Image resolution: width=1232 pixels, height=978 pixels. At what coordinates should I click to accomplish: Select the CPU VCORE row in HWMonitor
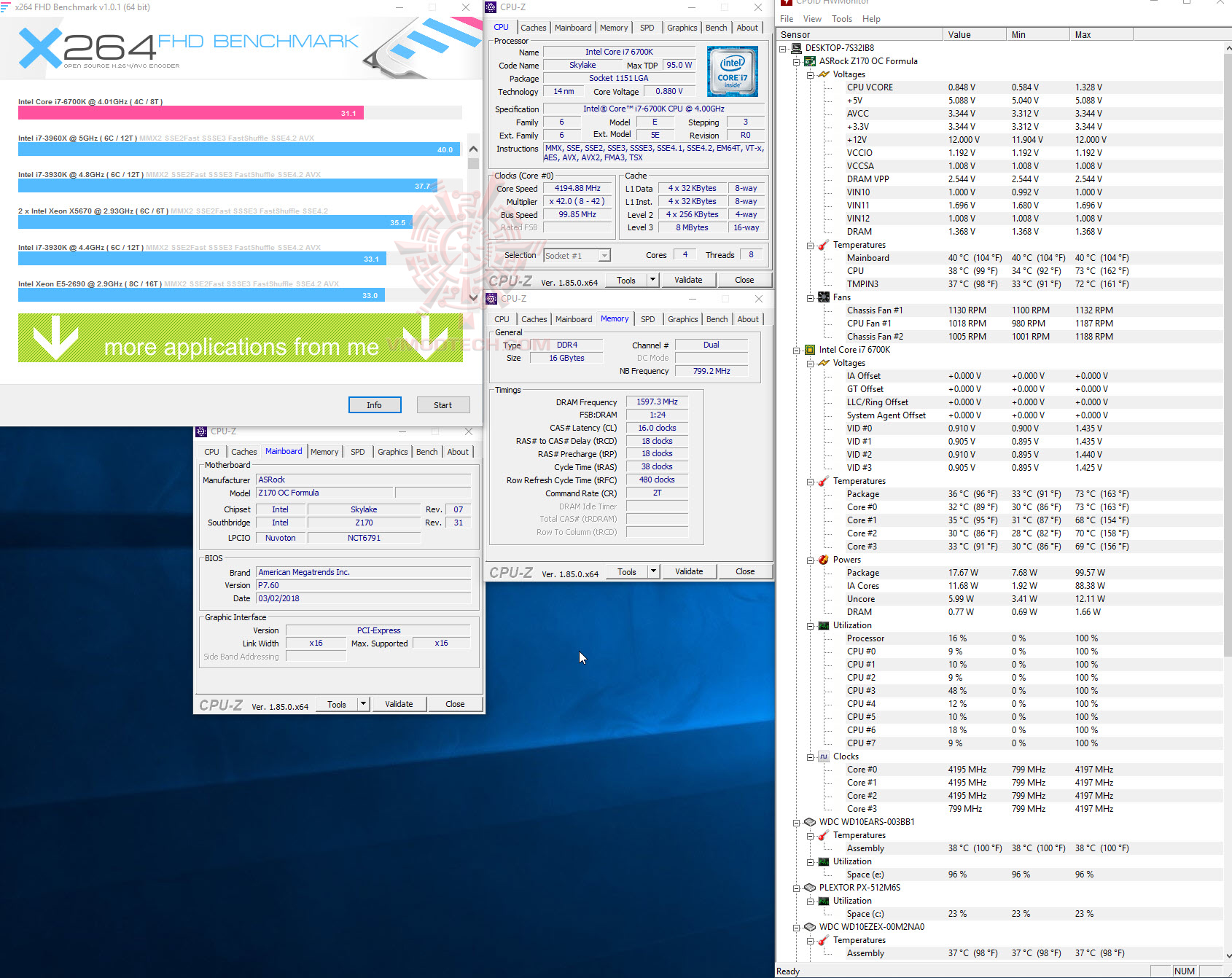999,87
